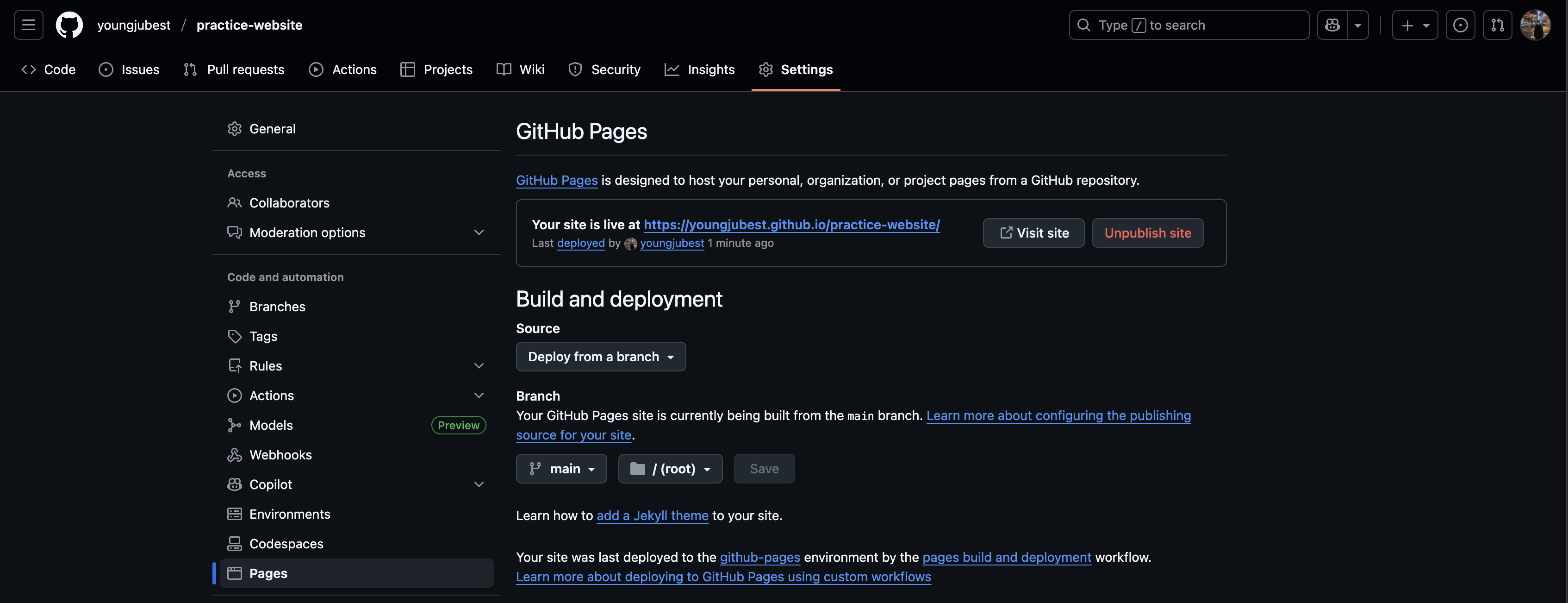Open the / (root) folder dropdown
Screen dimensions: 1568x603
[670, 468]
